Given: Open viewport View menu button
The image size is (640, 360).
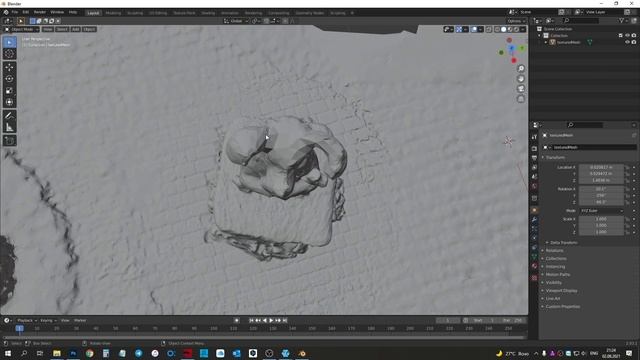Looking at the screenshot, I should (48, 29).
